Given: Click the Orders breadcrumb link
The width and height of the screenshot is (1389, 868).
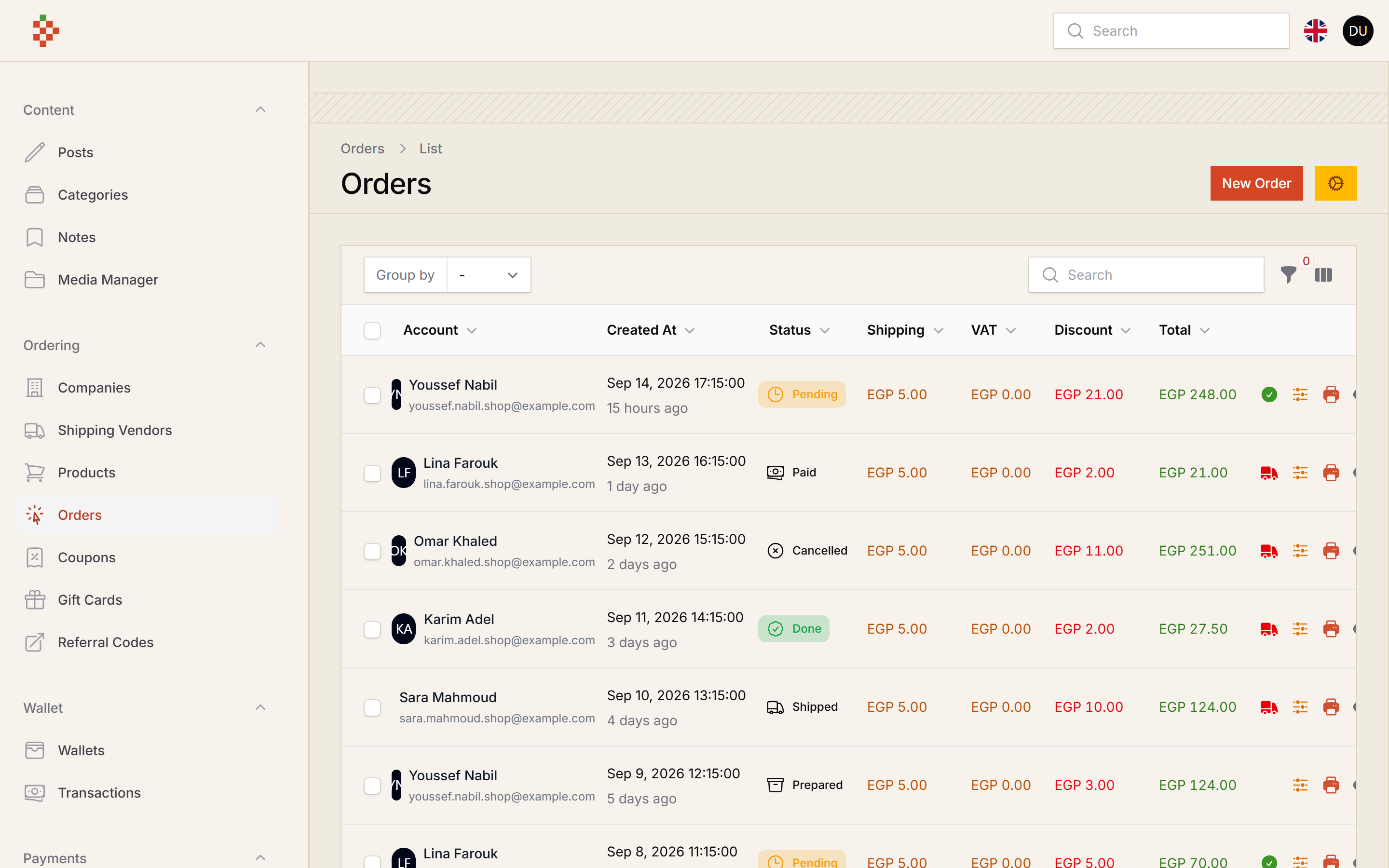Looking at the screenshot, I should [x=362, y=149].
